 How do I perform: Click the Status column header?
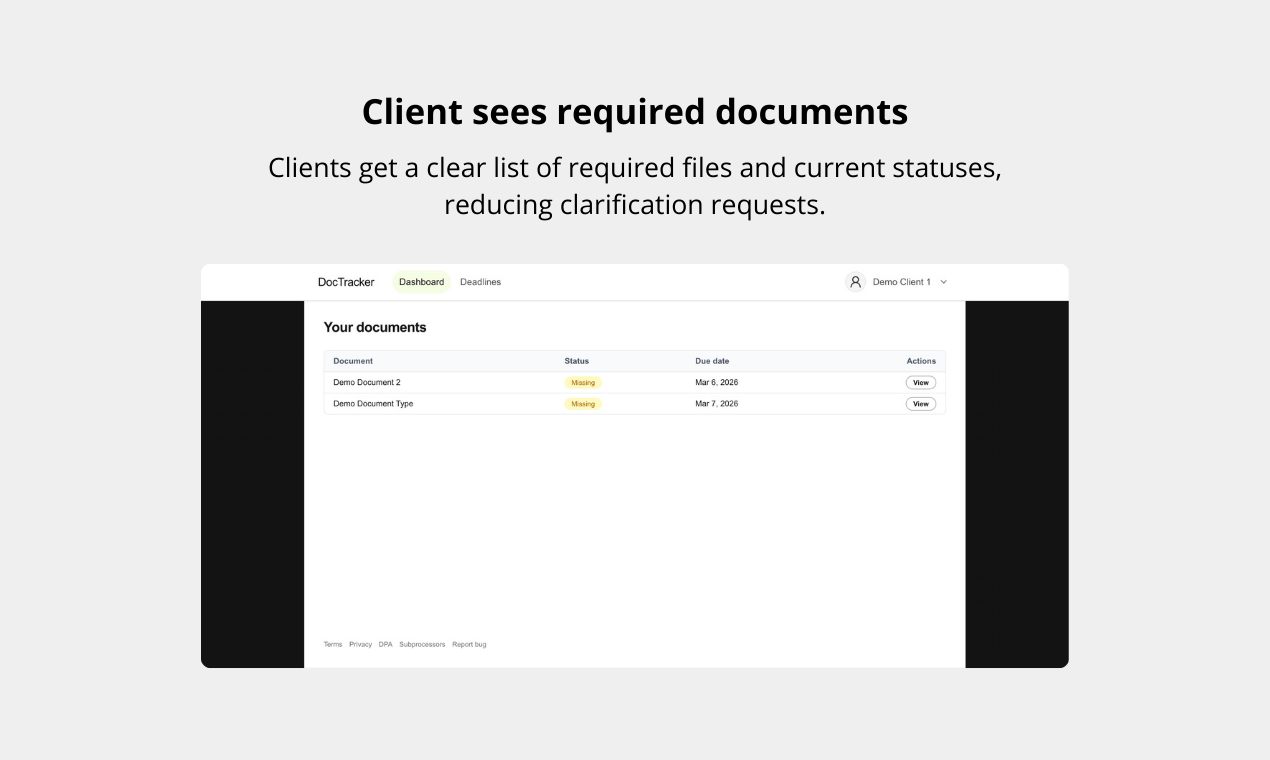[x=575, y=361]
